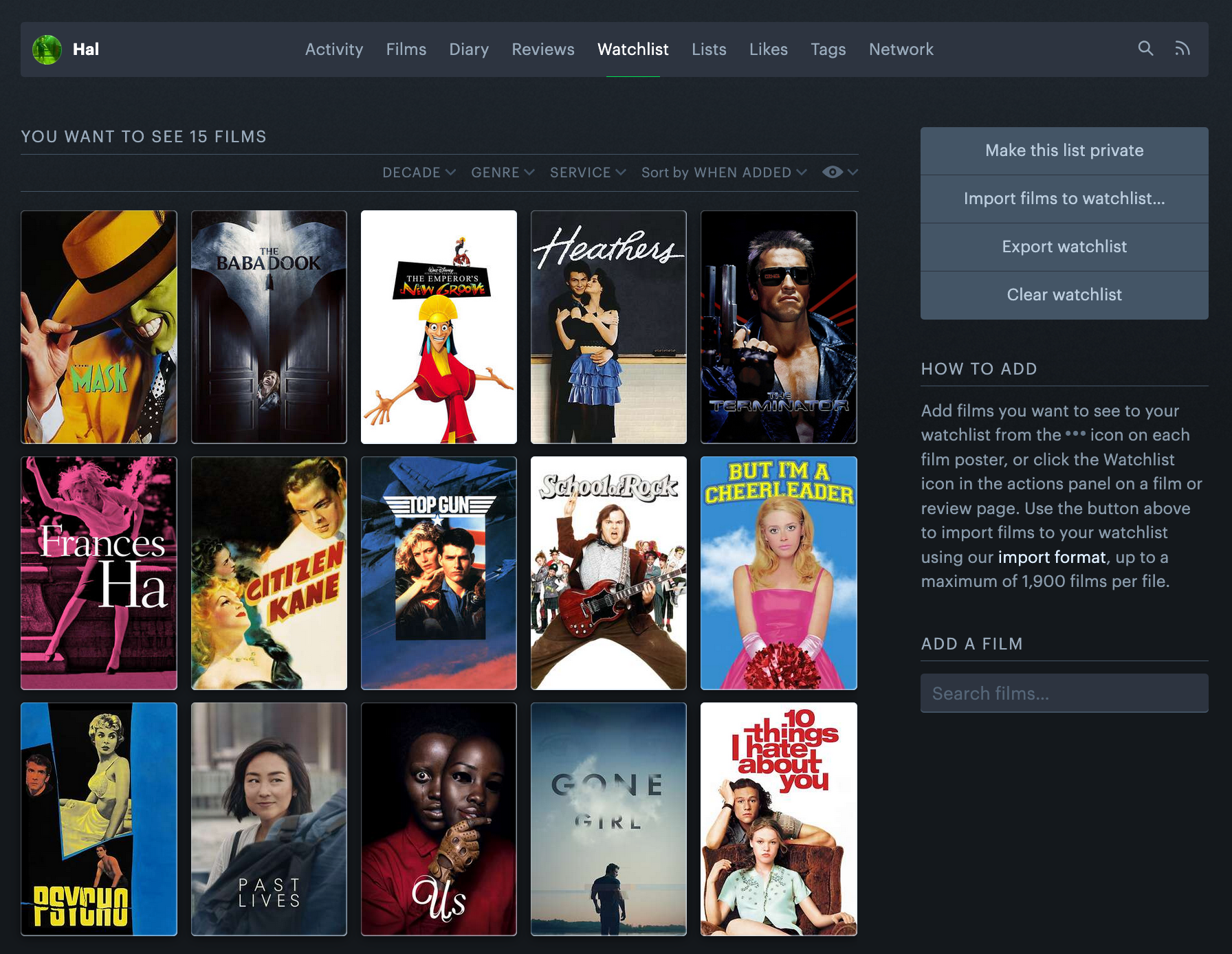This screenshot has height=954, width=1232.
Task: Toggle the eye visibility filter icon
Action: (x=833, y=173)
